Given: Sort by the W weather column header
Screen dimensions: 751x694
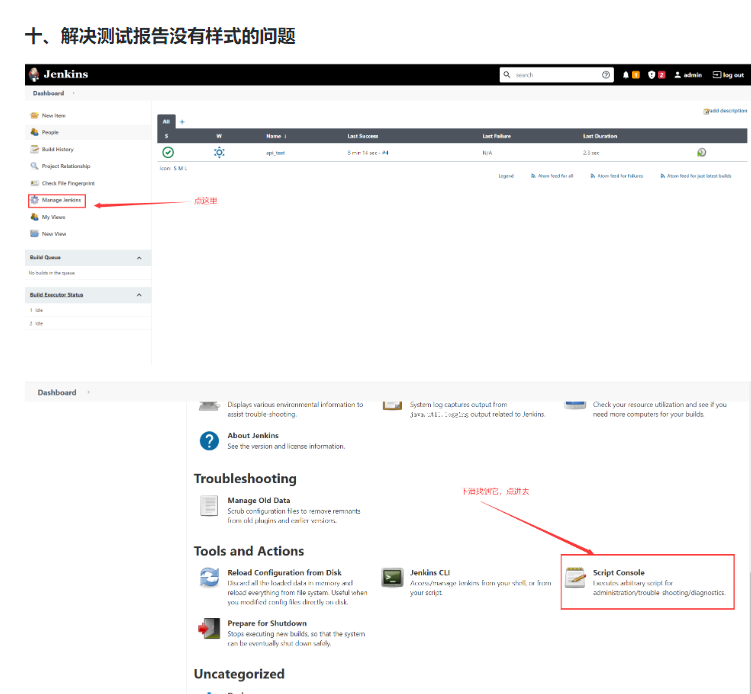Looking at the screenshot, I should [x=219, y=137].
